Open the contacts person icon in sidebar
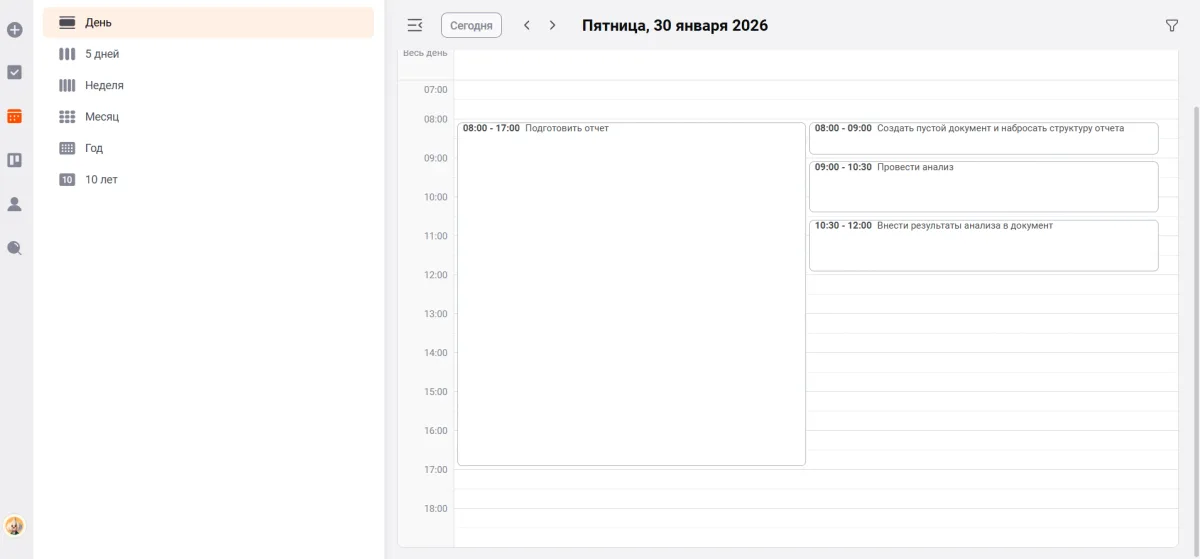Image resolution: width=1200 pixels, height=559 pixels. tap(15, 204)
